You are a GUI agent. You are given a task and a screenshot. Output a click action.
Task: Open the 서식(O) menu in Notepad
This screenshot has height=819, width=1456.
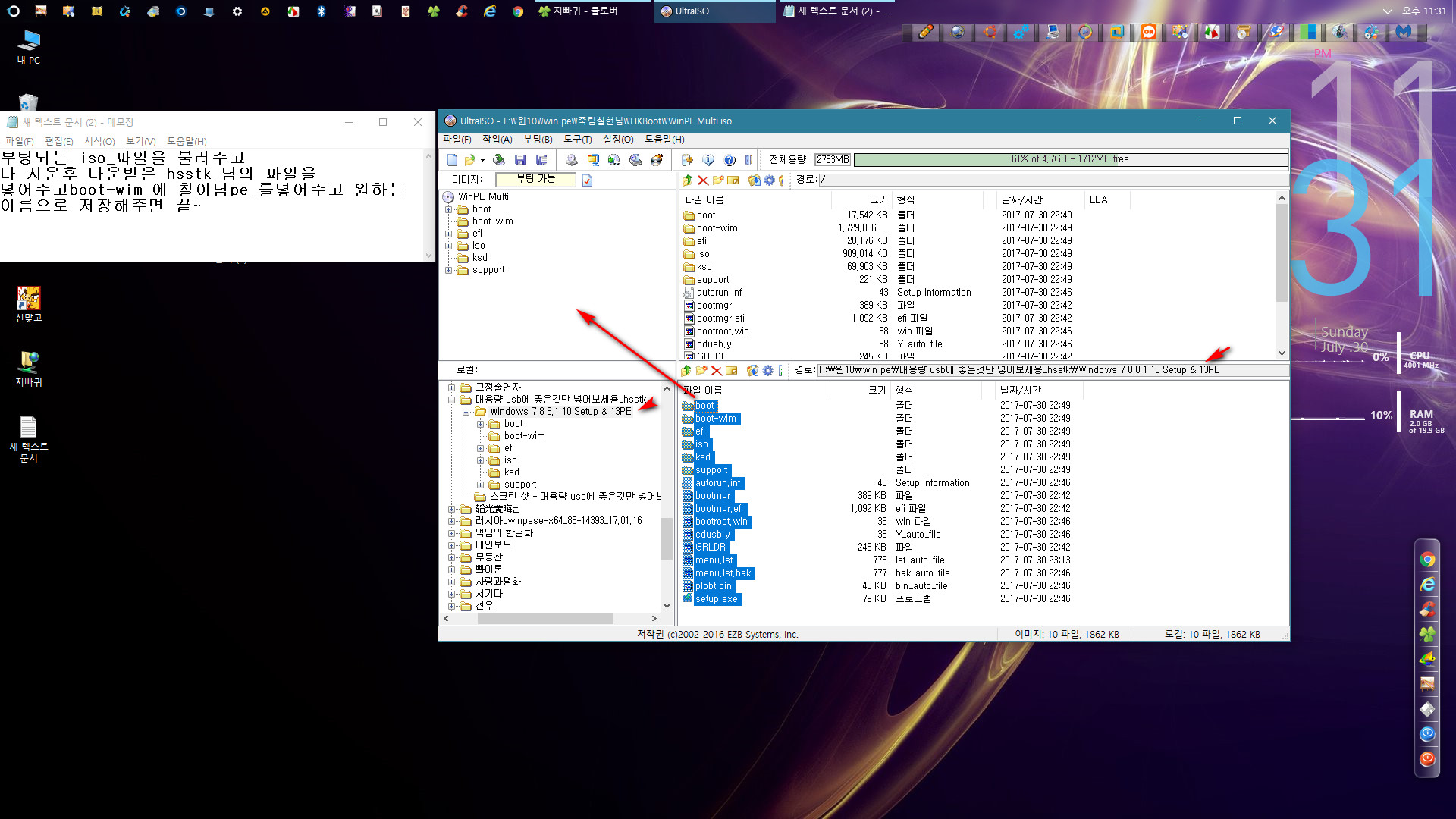point(99,141)
